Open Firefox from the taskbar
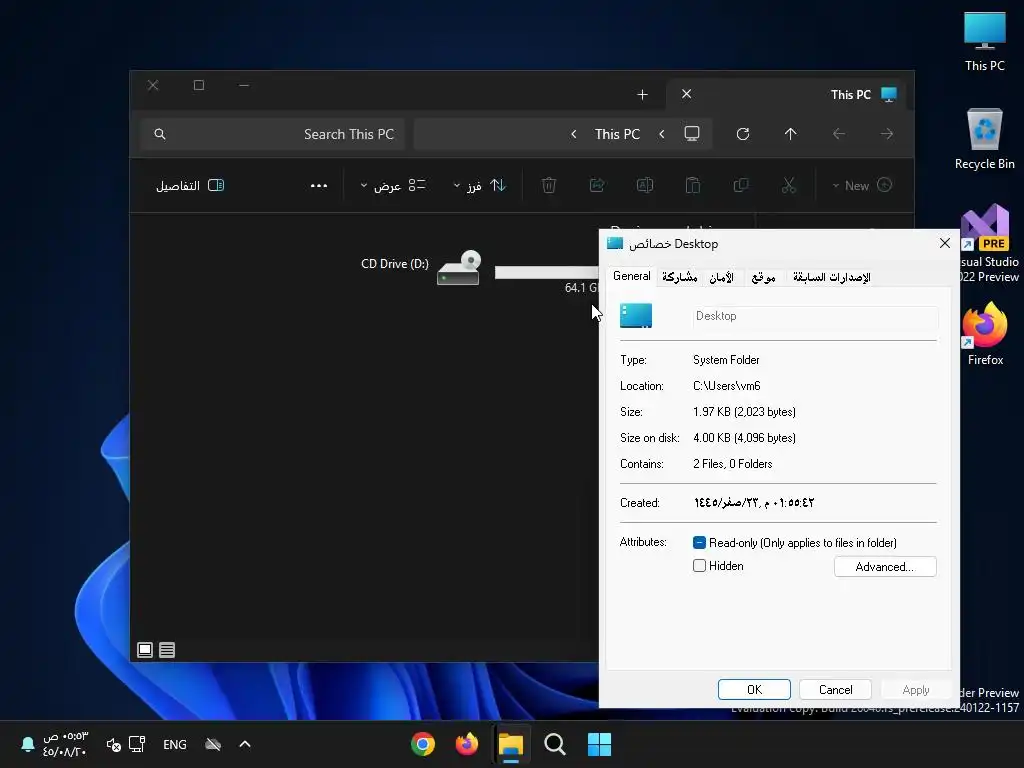Image resolution: width=1024 pixels, height=768 pixels. [x=466, y=744]
